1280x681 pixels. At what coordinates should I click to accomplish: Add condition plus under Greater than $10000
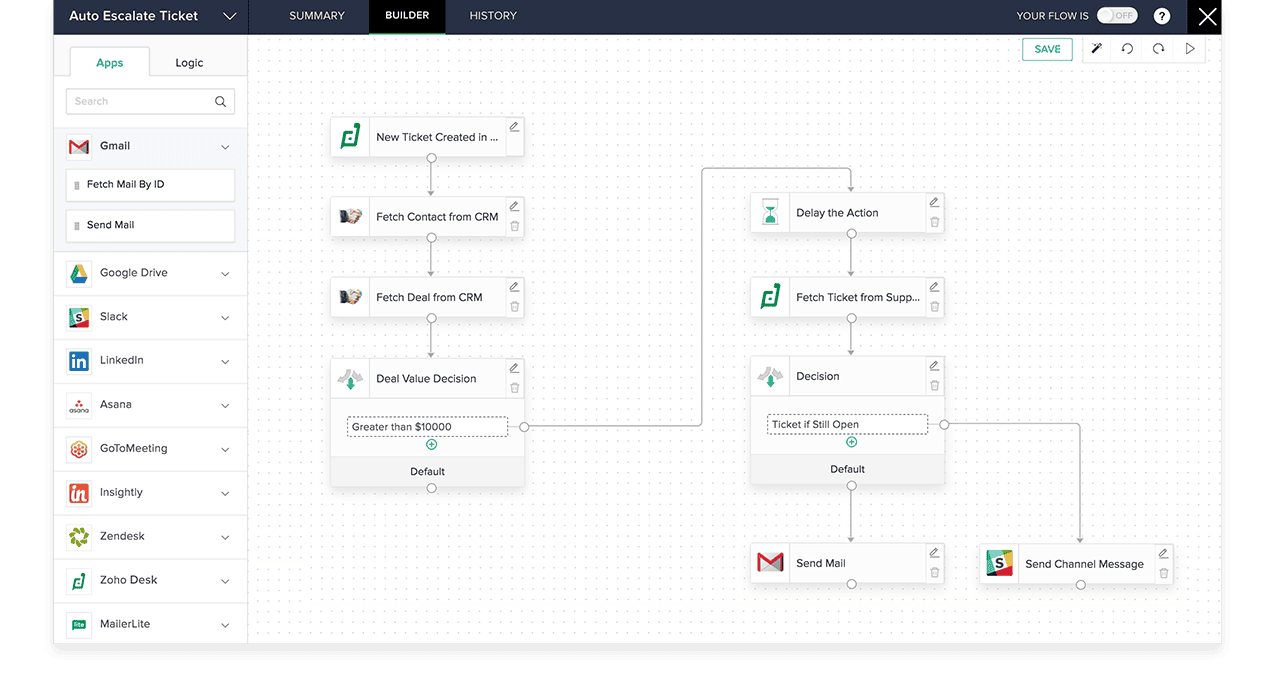point(432,444)
